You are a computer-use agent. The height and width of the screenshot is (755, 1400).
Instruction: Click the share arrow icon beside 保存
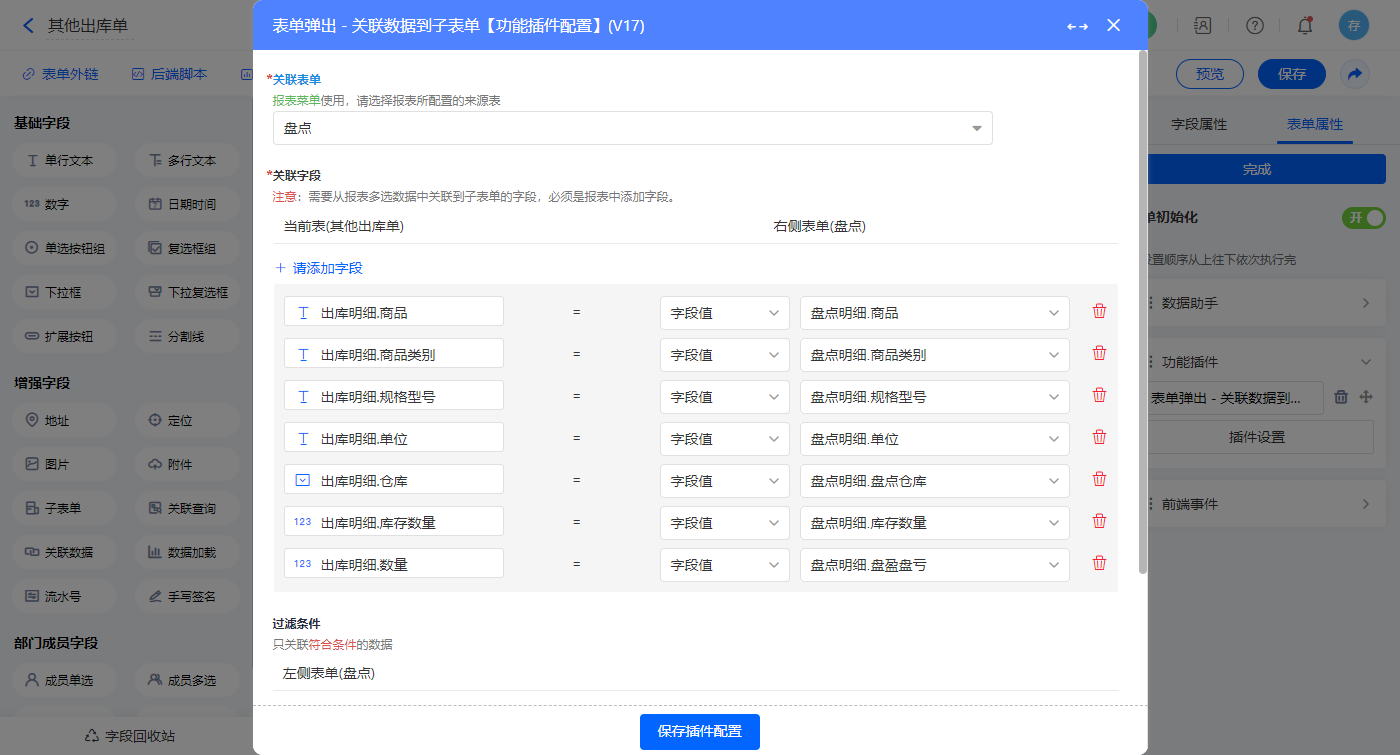[1355, 74]
